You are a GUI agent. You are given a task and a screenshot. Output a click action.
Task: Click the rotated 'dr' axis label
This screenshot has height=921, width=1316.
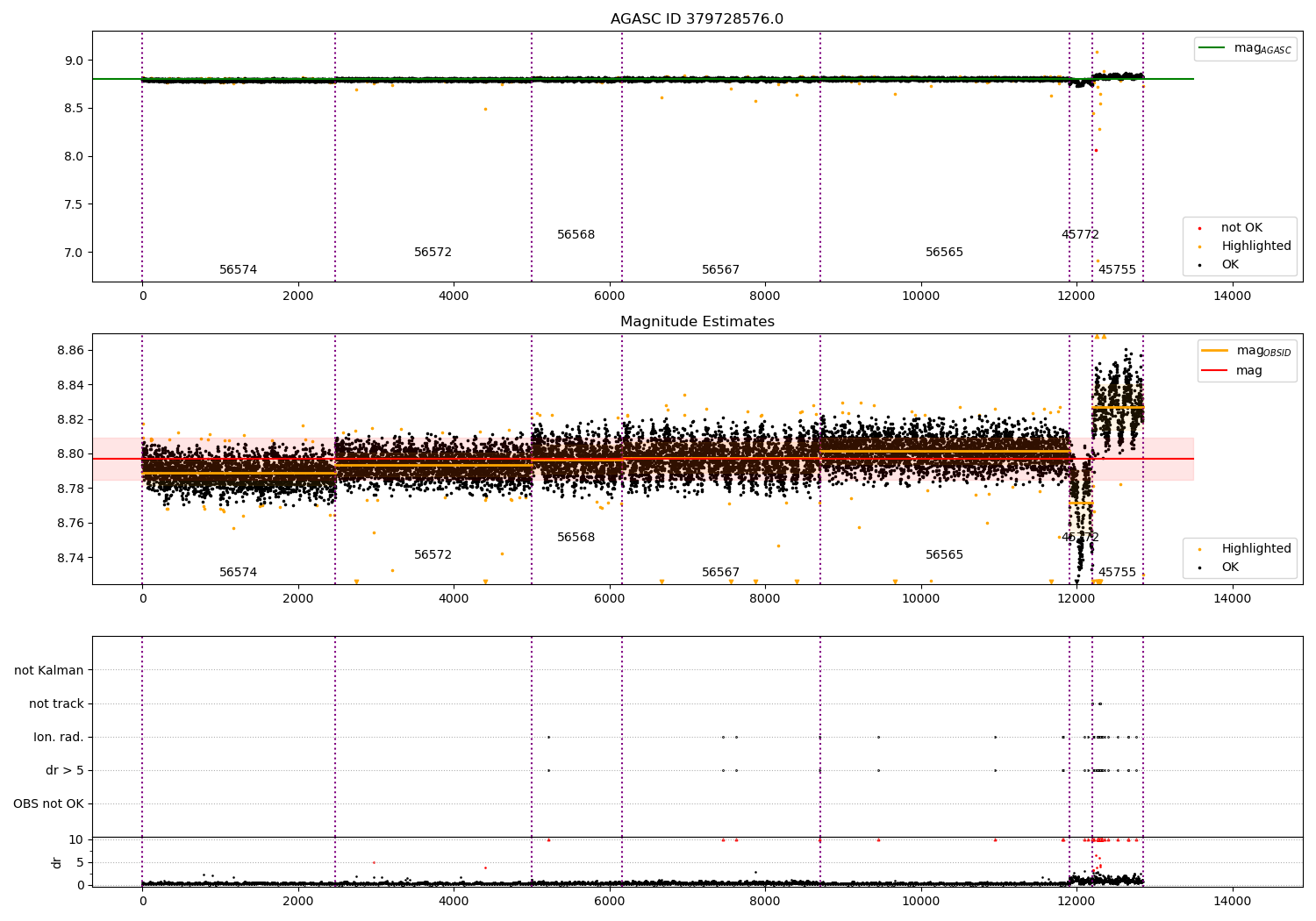[57, 862]
